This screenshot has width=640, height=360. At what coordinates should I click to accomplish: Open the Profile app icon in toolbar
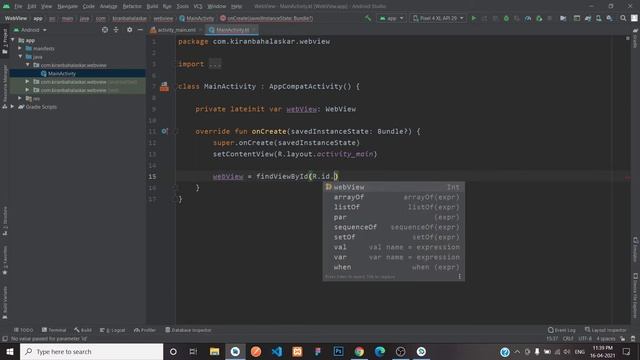point(528,18)
